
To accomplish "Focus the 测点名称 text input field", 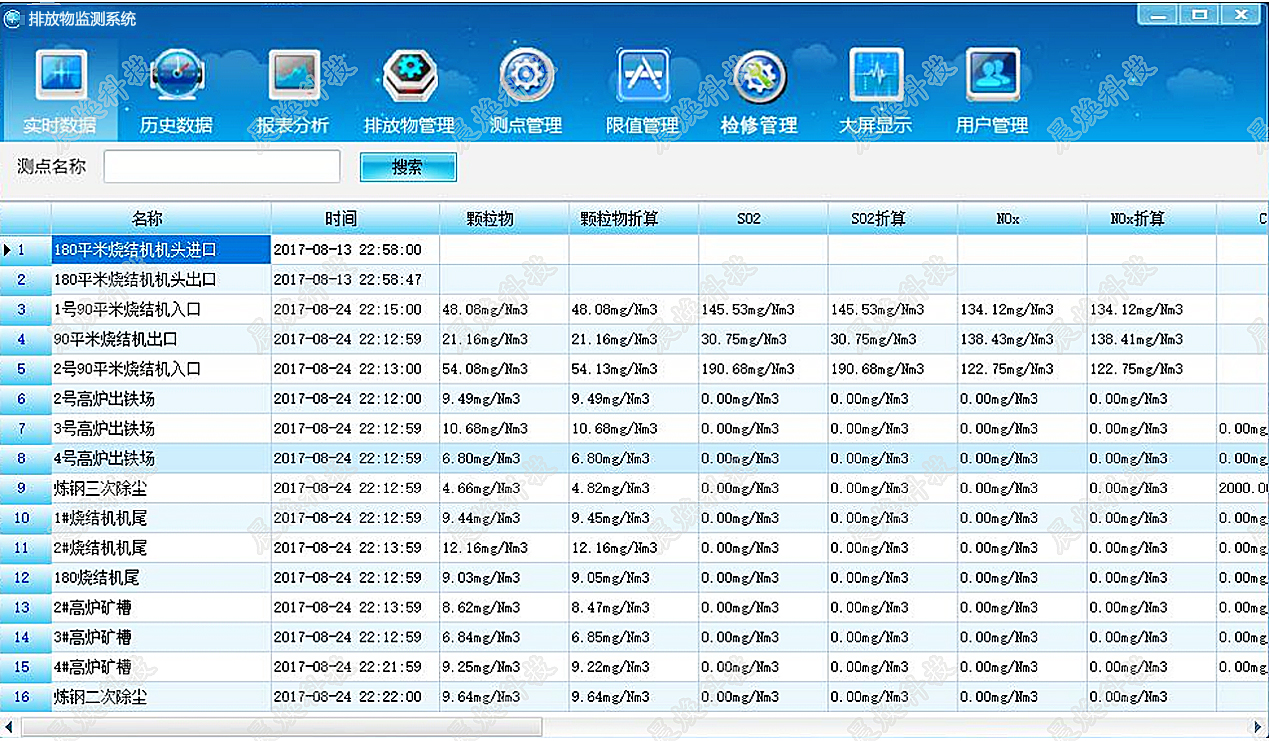I will [x=222, y=167].
